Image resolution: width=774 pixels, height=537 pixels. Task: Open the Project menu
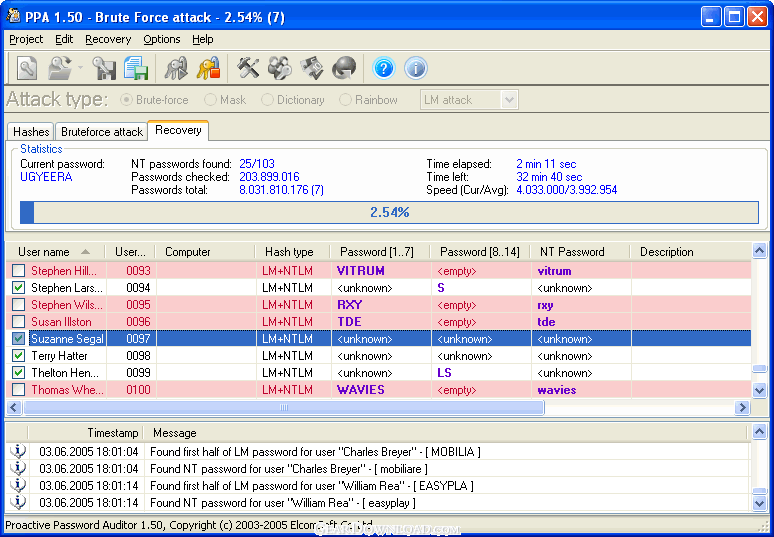click(26, 39)
